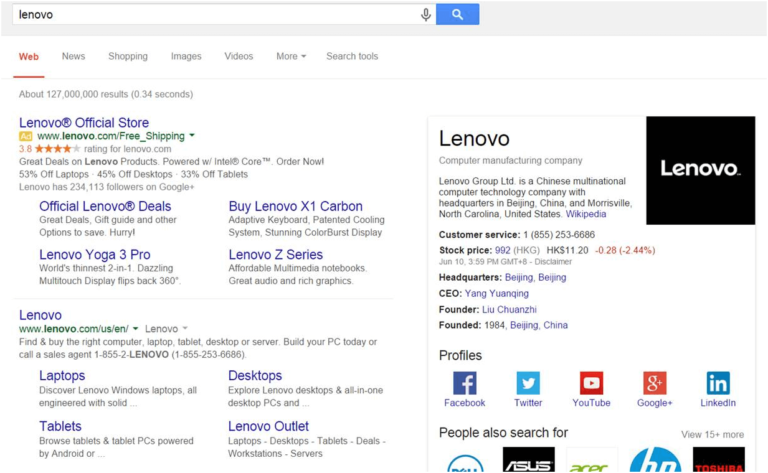The height and width of the screenshot is (473, 768).
Task: Open Lenovo's Facebook profile icon
Action: 464,383
